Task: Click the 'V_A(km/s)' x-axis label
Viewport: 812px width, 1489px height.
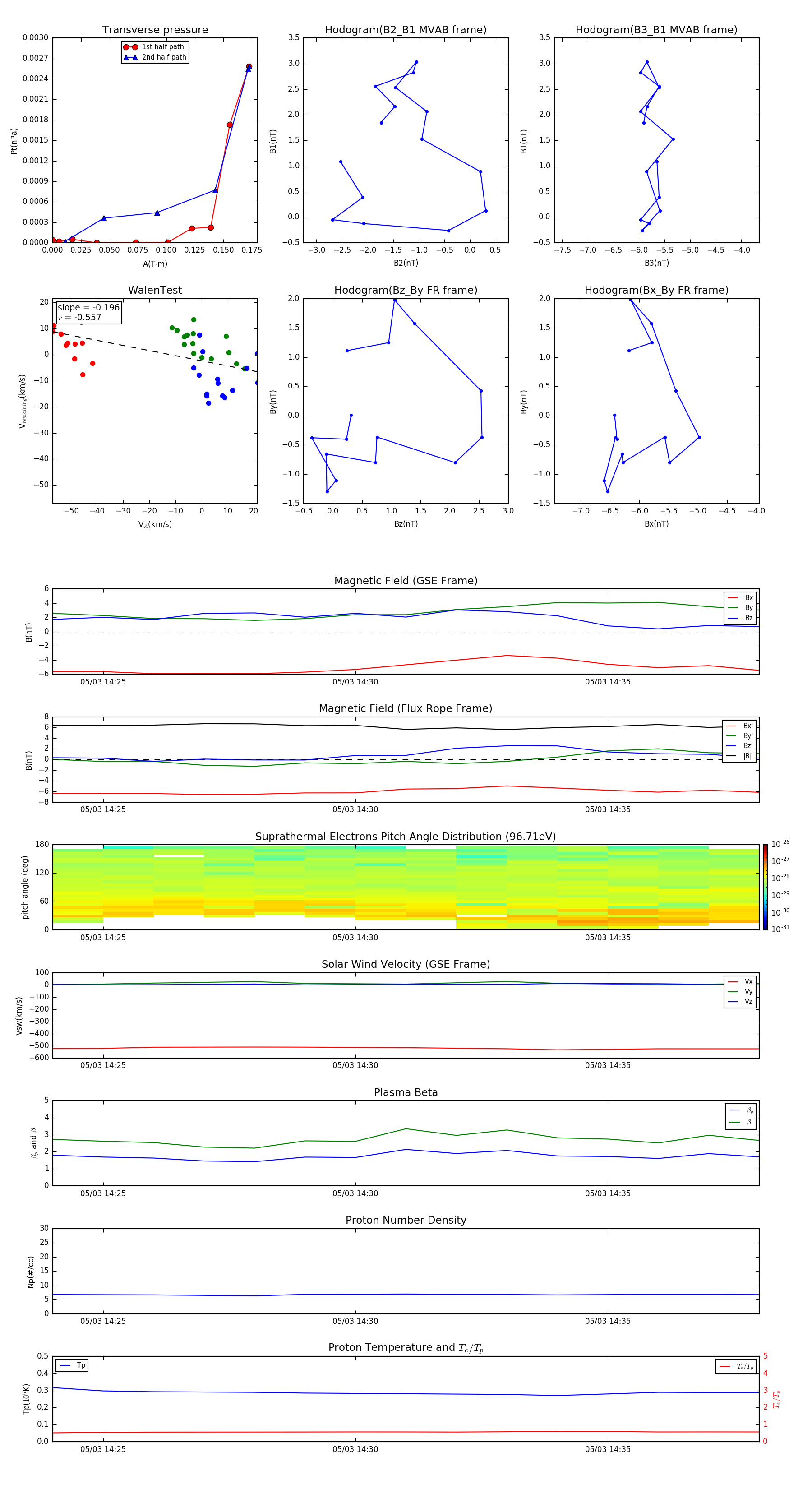Action: [155, 524]
